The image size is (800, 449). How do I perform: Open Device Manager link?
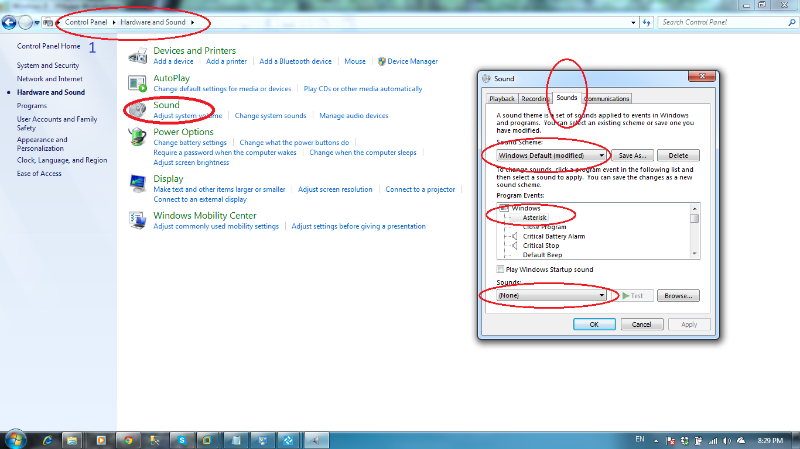tap(412, 61)
